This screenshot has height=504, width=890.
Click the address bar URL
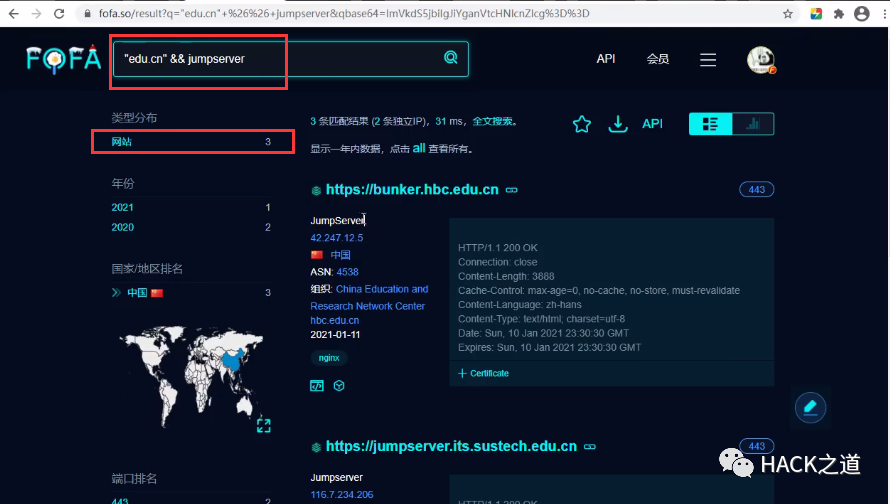(x=344, y=14)
